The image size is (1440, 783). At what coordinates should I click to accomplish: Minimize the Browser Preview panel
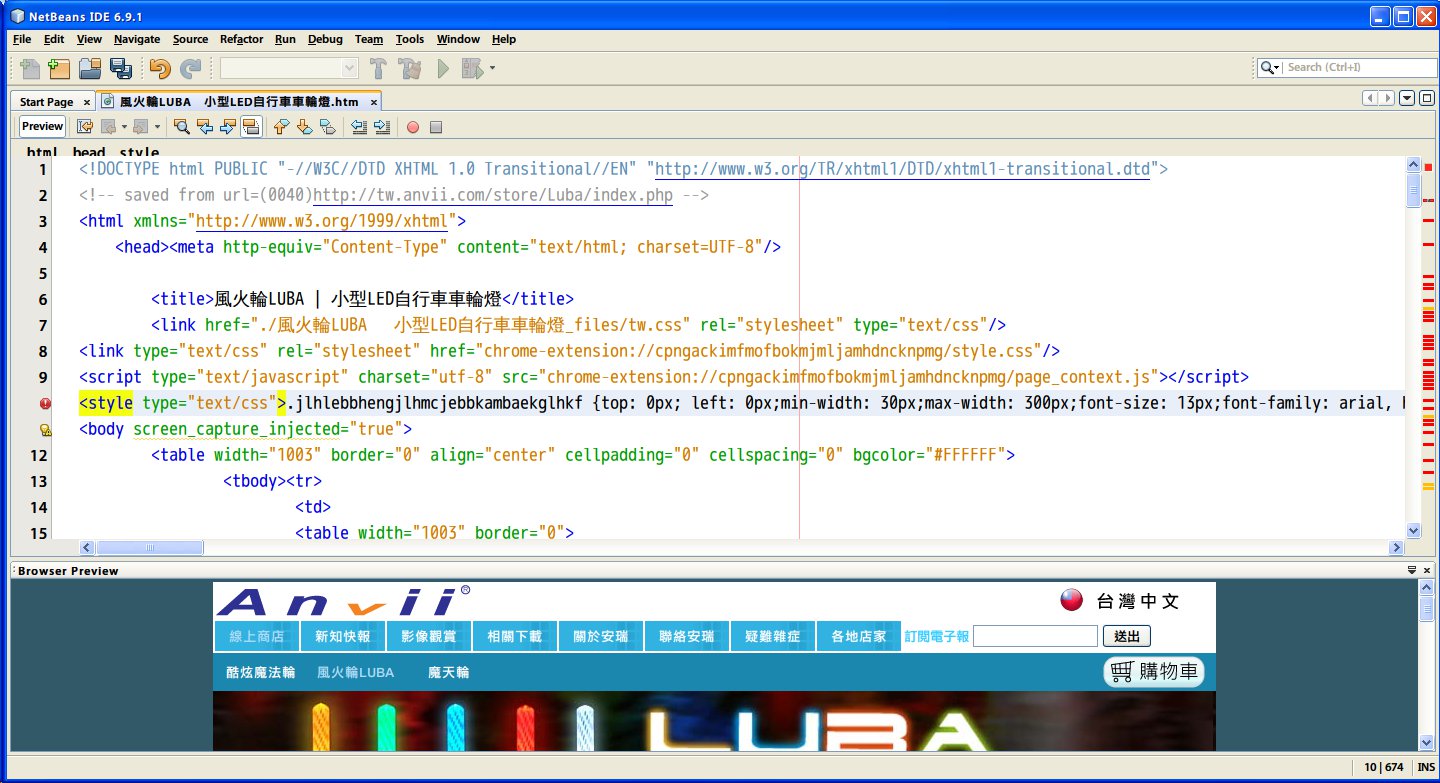click(x=1412, y=570)
